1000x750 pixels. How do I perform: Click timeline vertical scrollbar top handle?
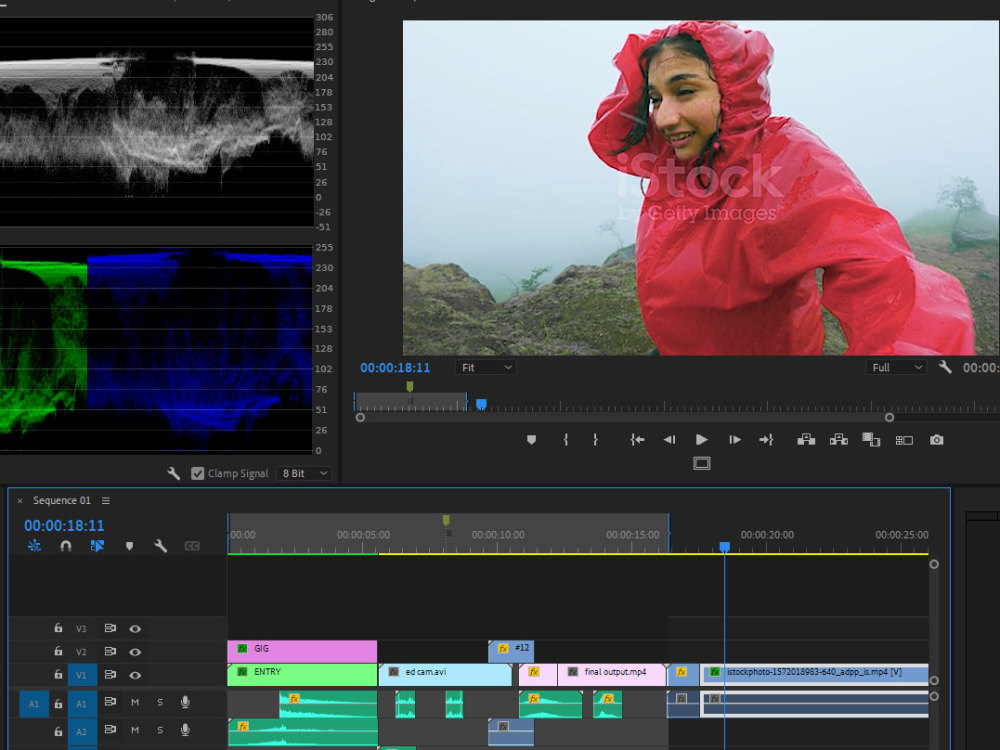tap(934, 564)
